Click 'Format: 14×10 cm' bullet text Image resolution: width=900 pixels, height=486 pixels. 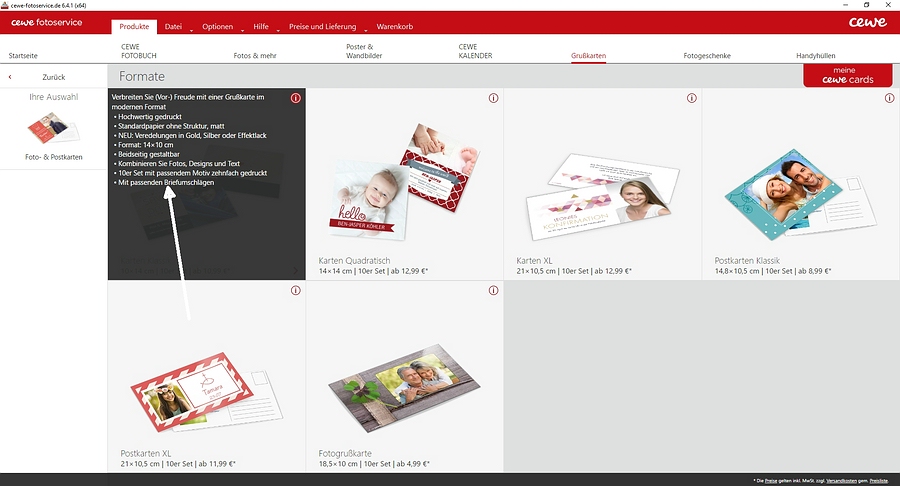coord(146,145)
